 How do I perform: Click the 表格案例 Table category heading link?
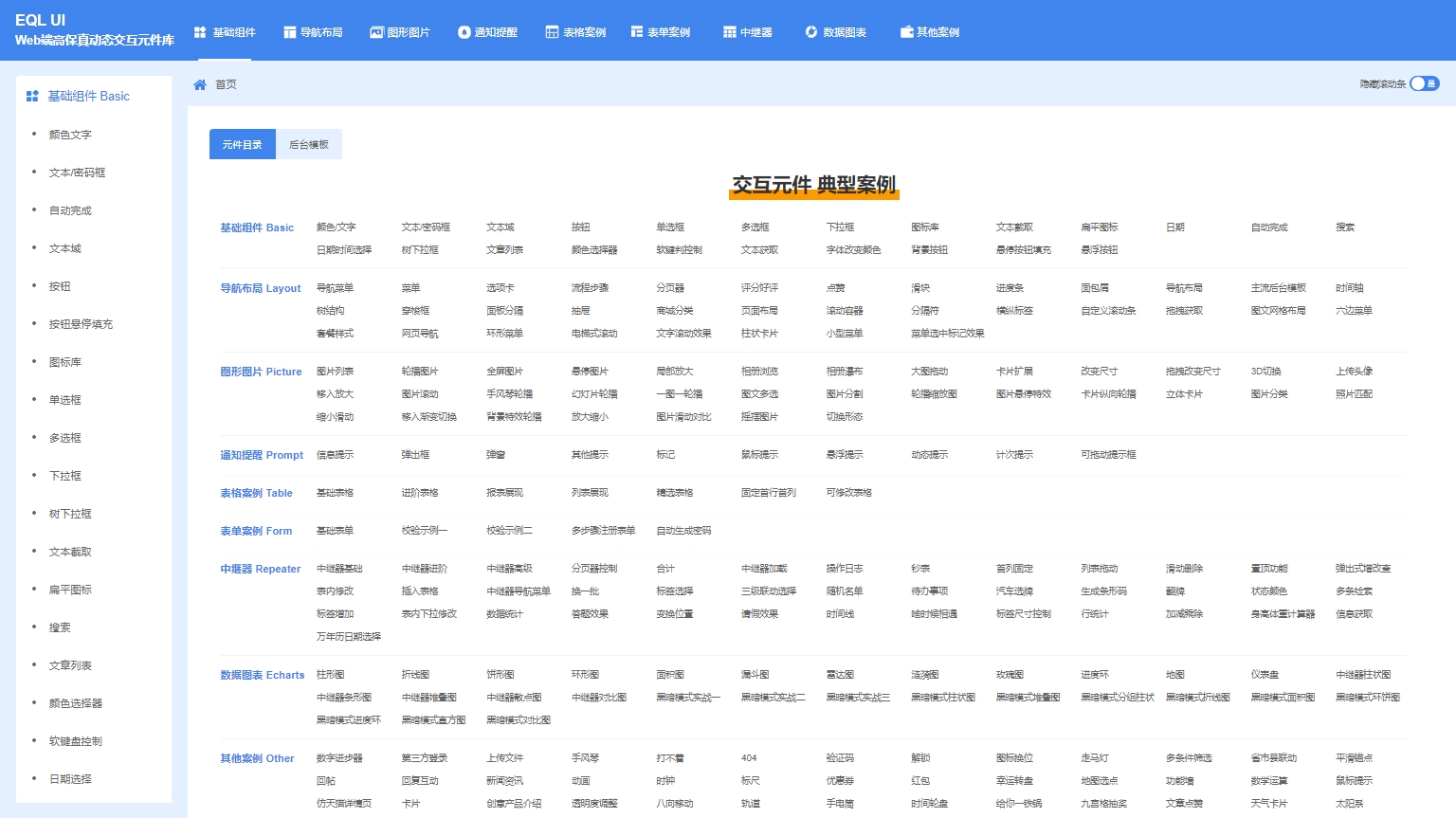point(256,493)
